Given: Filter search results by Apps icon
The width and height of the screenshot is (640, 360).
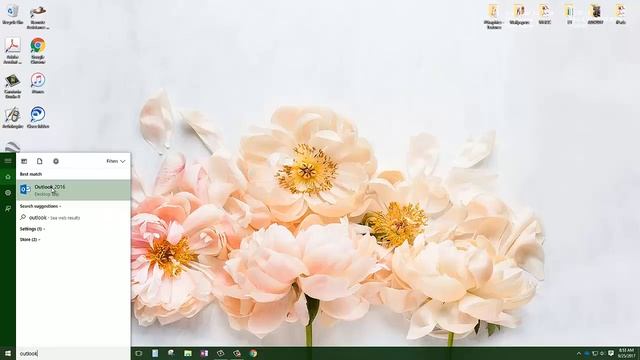Looking at the screenshot, I should (24, 161).
